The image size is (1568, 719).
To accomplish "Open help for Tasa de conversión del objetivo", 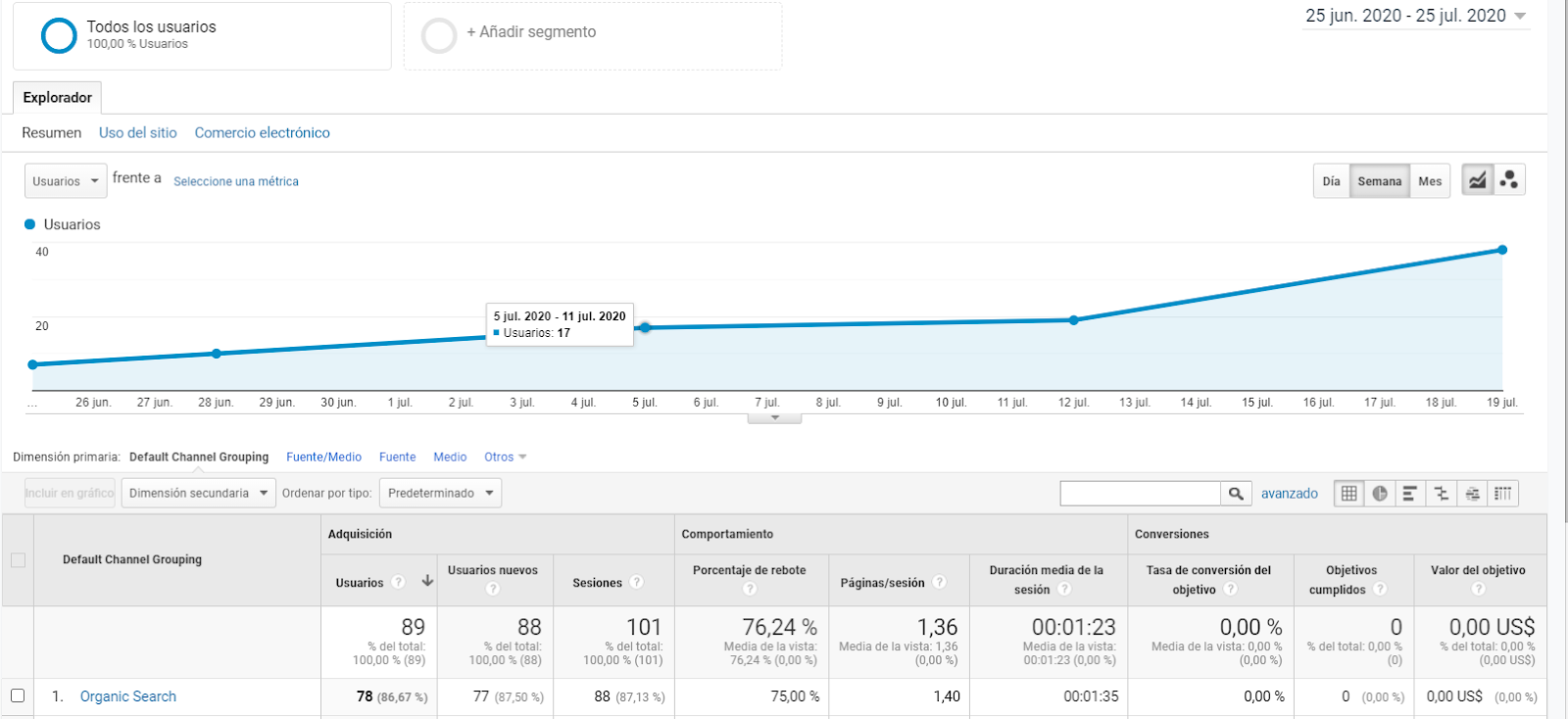I will coord(1230,589).
